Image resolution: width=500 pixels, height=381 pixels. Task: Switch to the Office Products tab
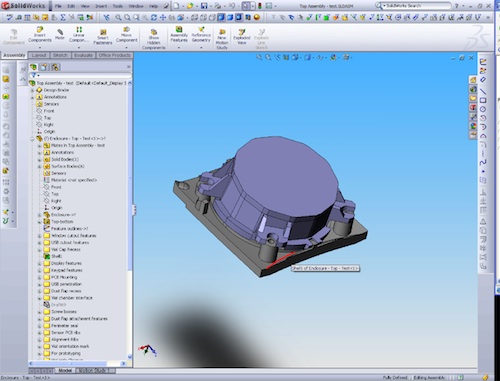point(114,55)
